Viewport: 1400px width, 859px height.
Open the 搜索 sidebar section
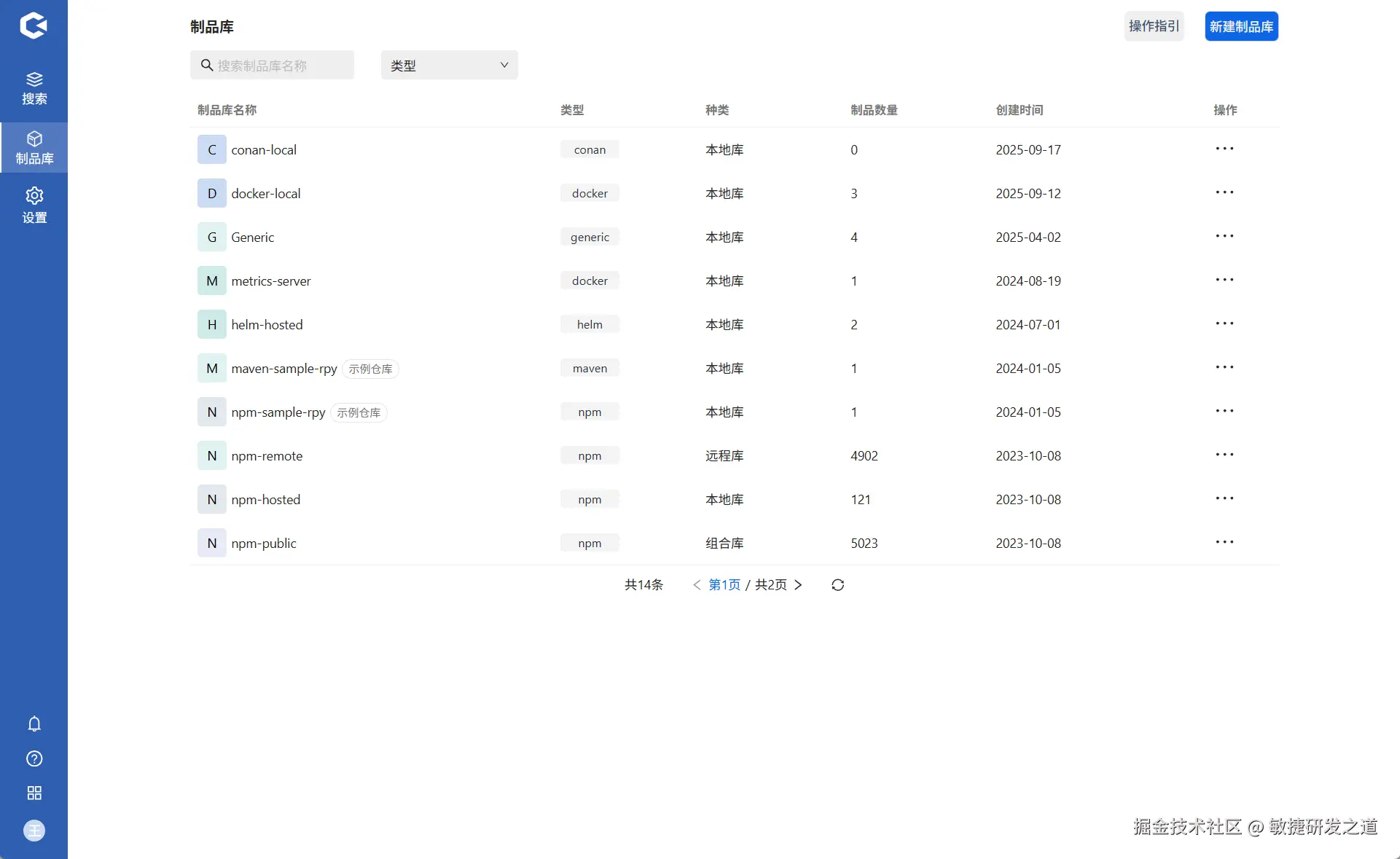[34, 88]
